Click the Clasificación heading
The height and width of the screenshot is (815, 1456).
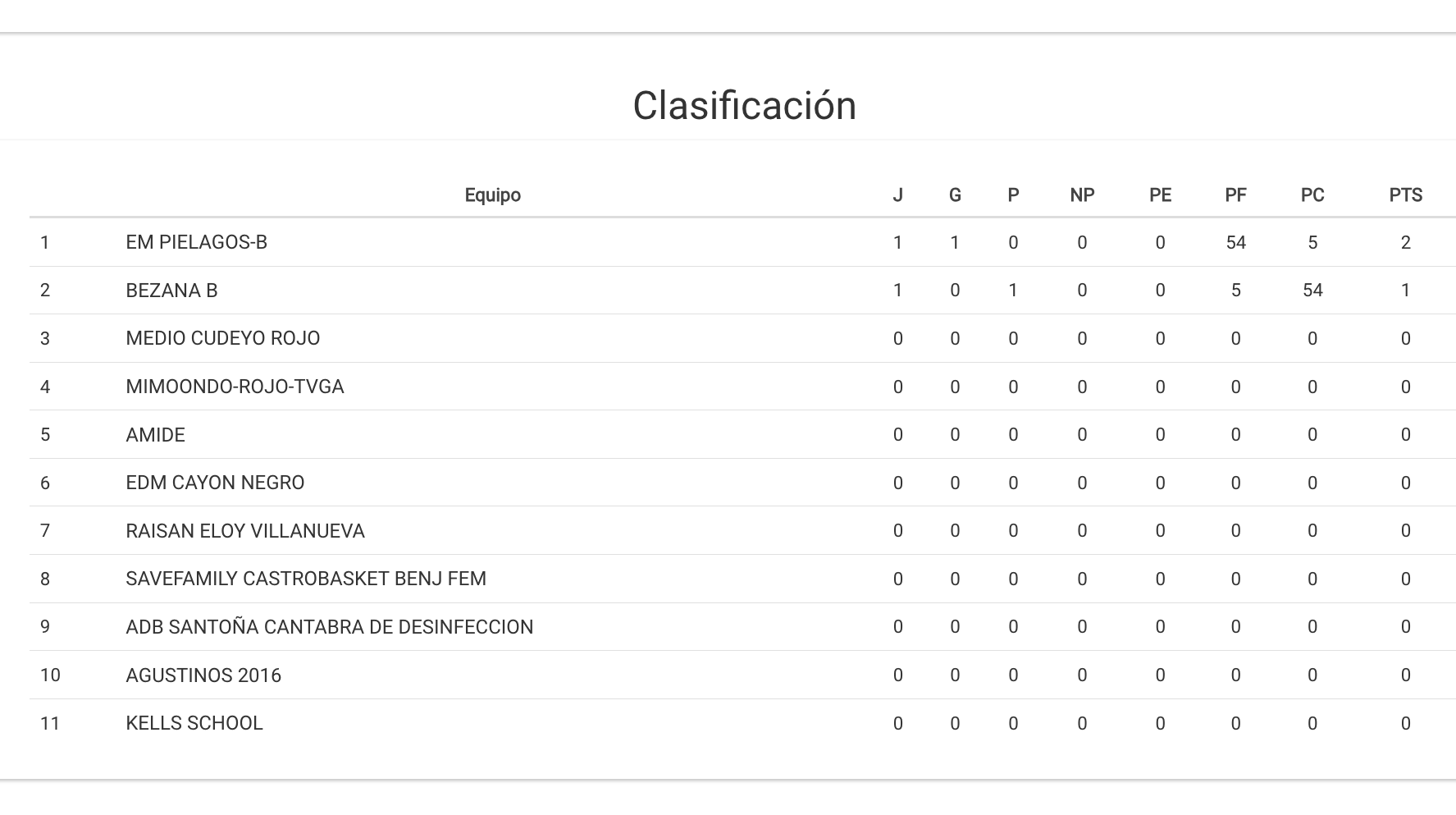744,106
